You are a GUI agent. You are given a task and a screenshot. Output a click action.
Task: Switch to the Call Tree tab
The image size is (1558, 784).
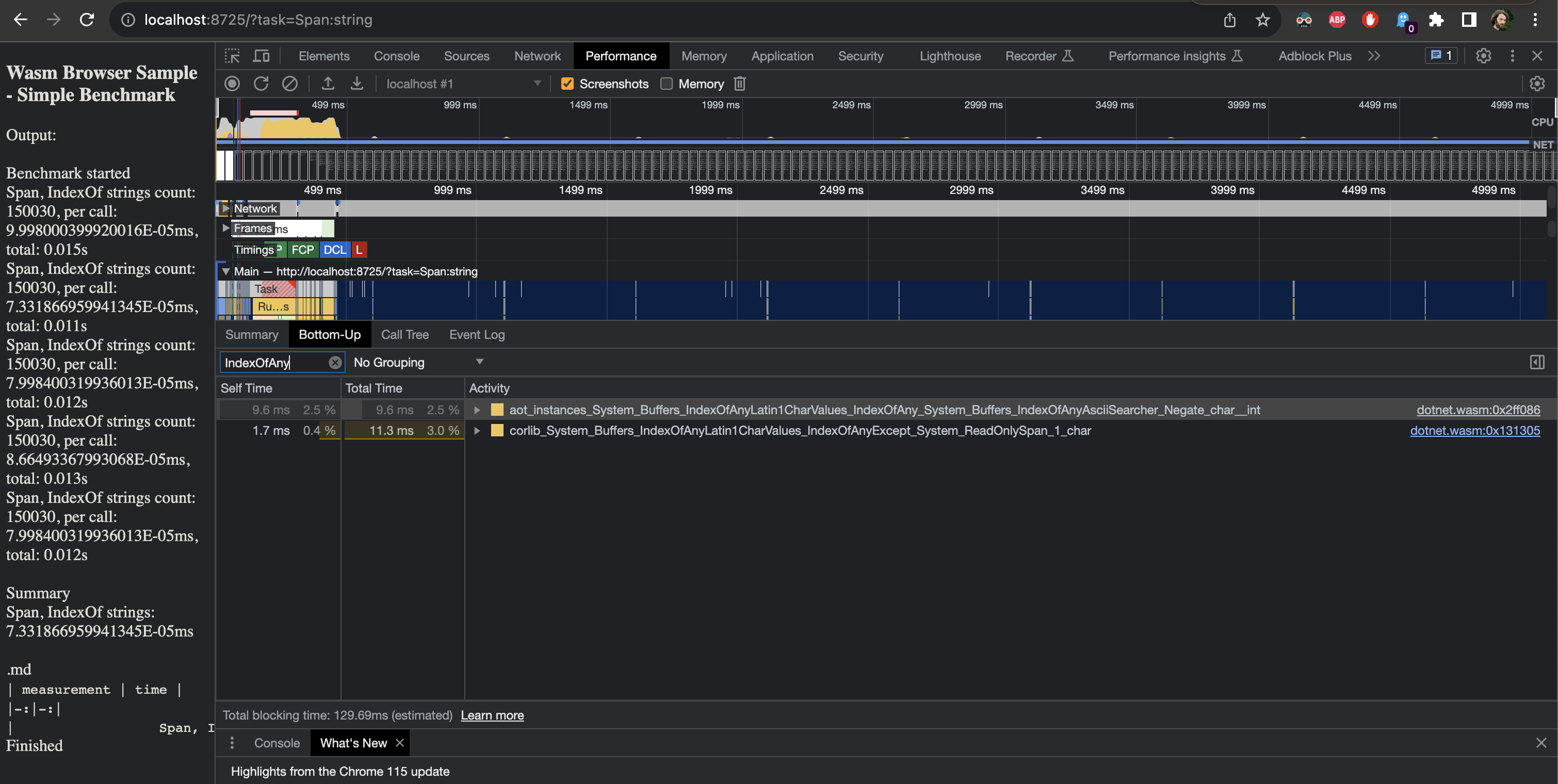(404, 334)
